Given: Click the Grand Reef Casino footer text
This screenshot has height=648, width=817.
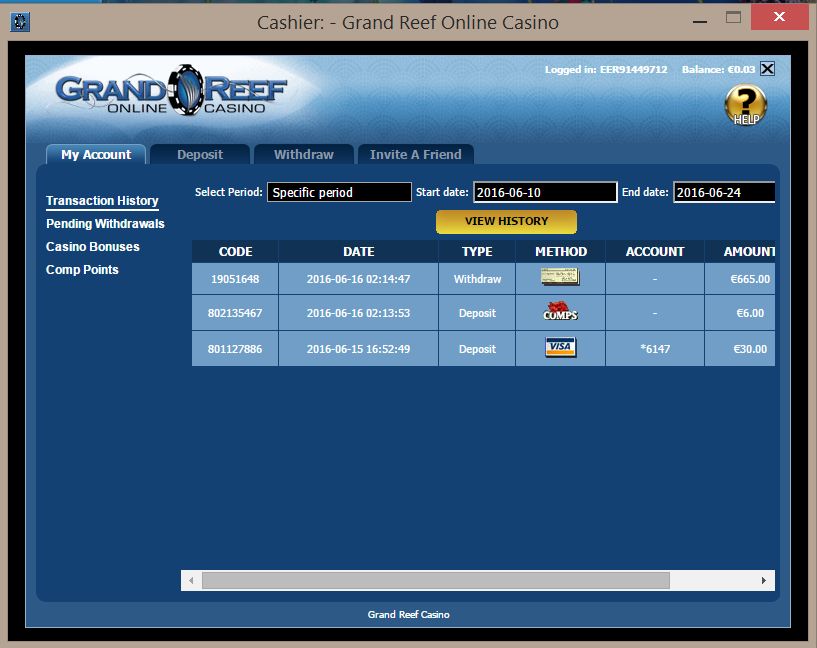Looking at the screenshot, I should (x=408, y=615).
